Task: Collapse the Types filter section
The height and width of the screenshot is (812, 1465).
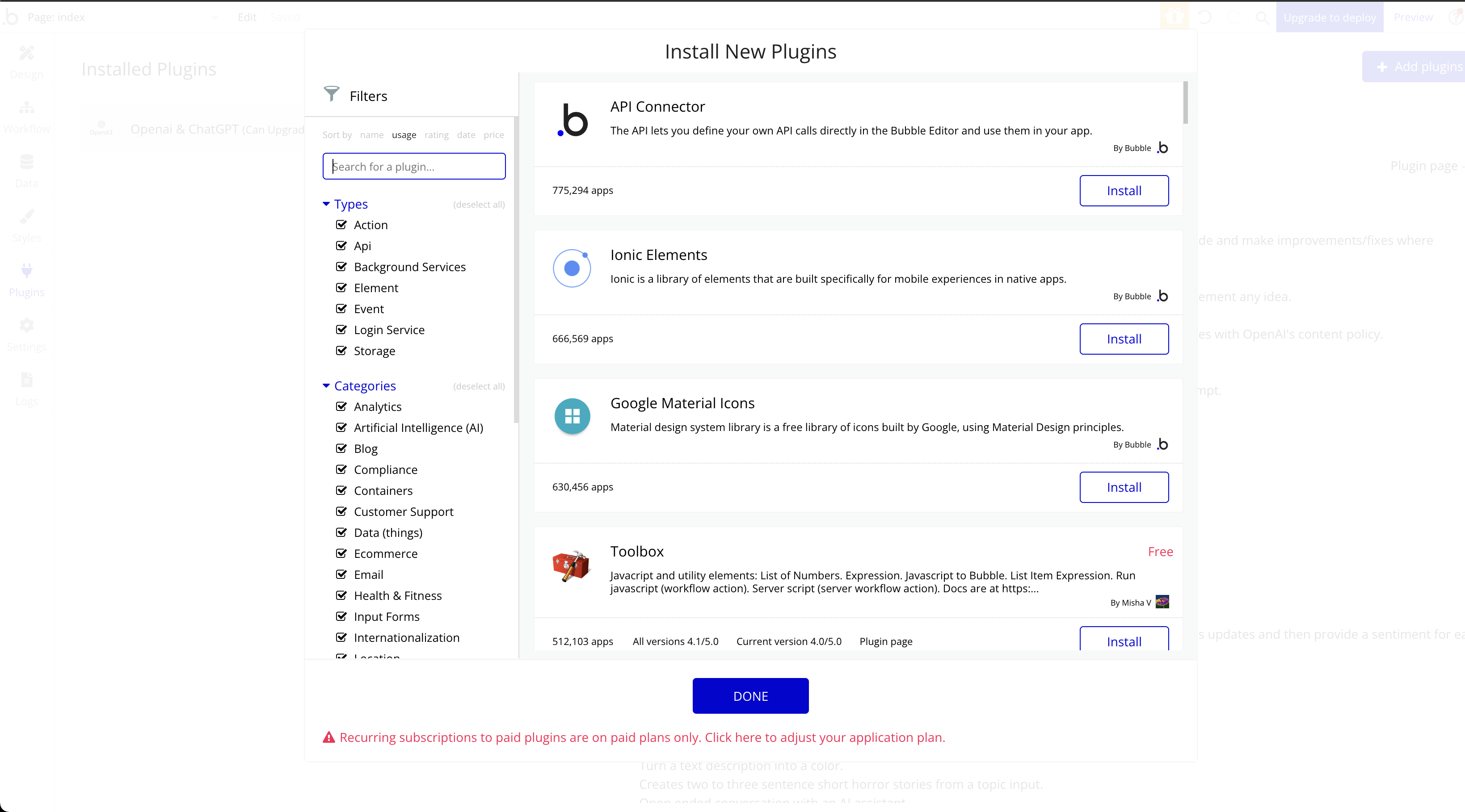Action: 326,204
